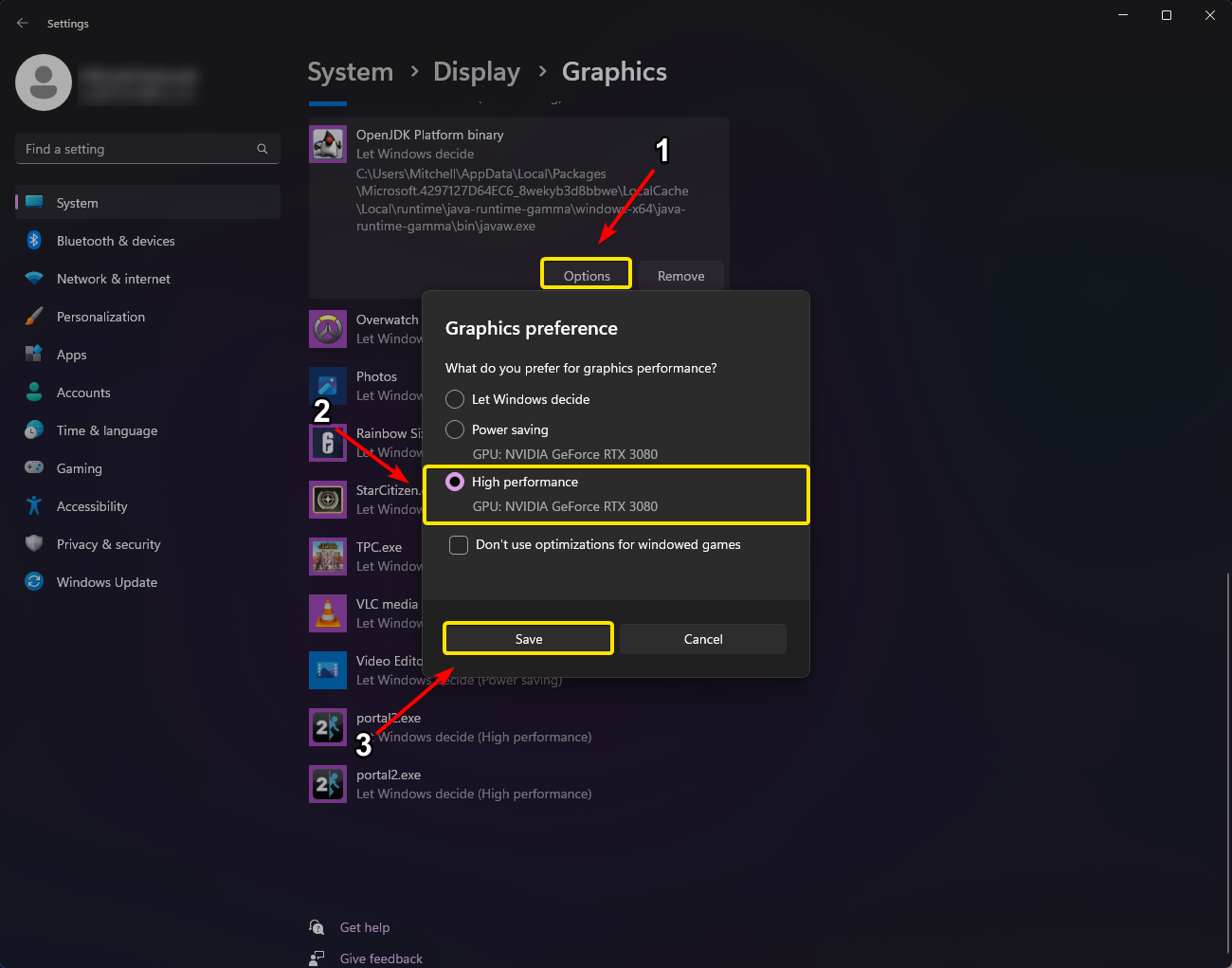The height and width of the screenshot is (968, 1232).
Task: Select the Let Windows decide option
Action: tap(455, 399)
